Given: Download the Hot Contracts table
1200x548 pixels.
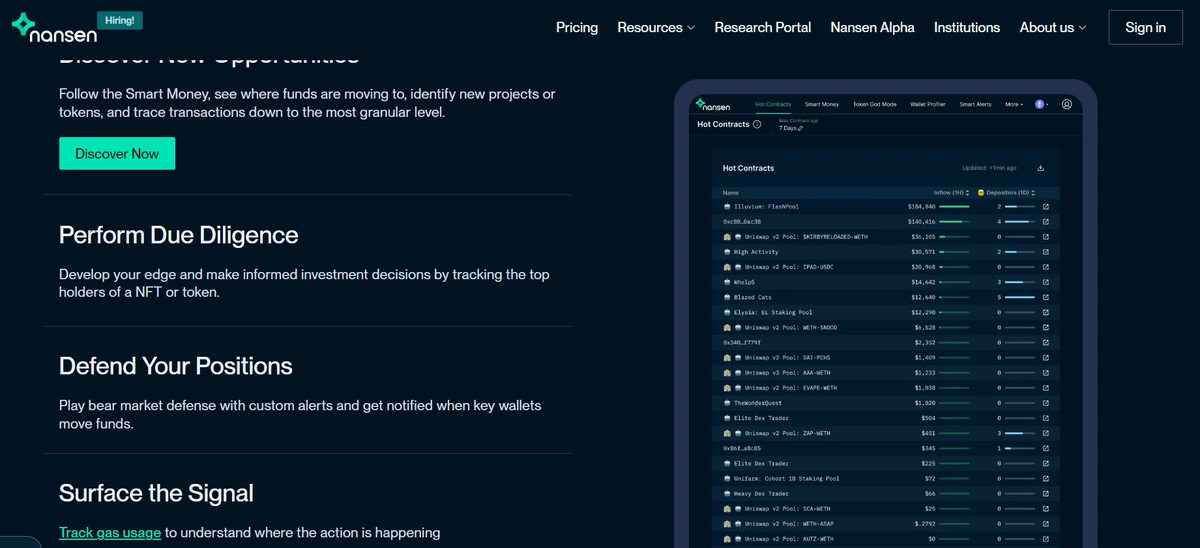Looking at the screenshot, I should [1041, 168].
